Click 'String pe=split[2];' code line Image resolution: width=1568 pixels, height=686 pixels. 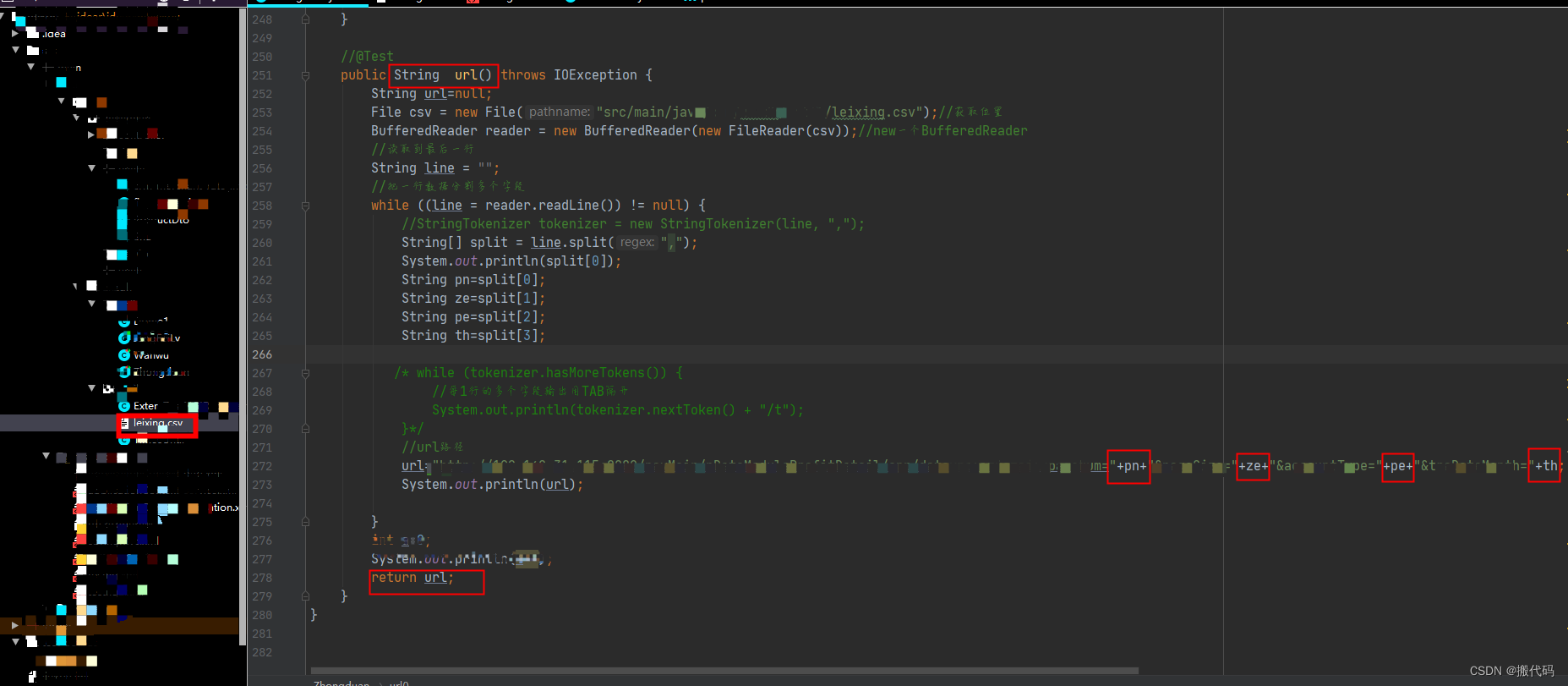(x=473, y=317)
